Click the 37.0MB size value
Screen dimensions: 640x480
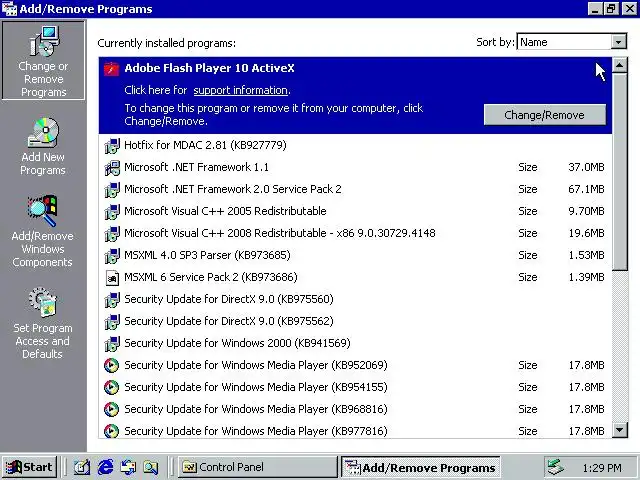586,167
